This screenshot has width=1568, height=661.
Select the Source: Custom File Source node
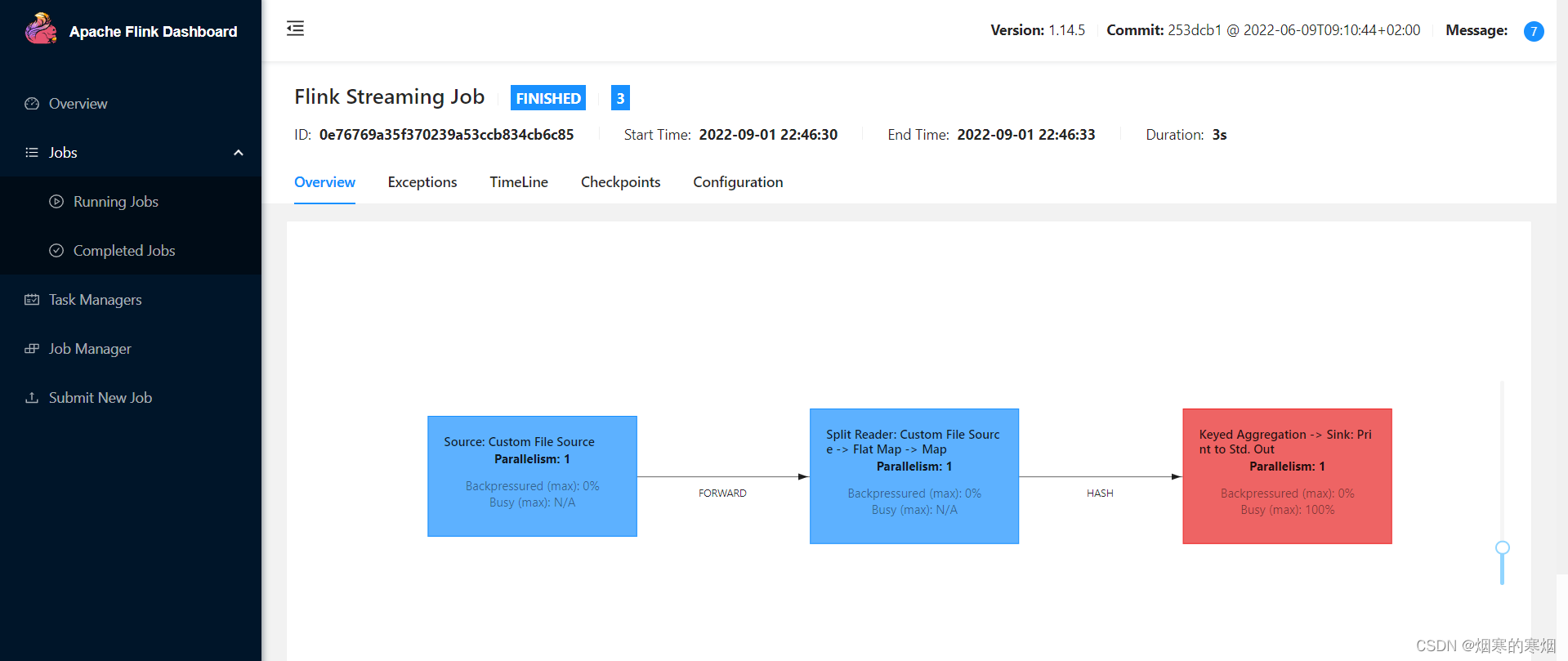point(532,476)
